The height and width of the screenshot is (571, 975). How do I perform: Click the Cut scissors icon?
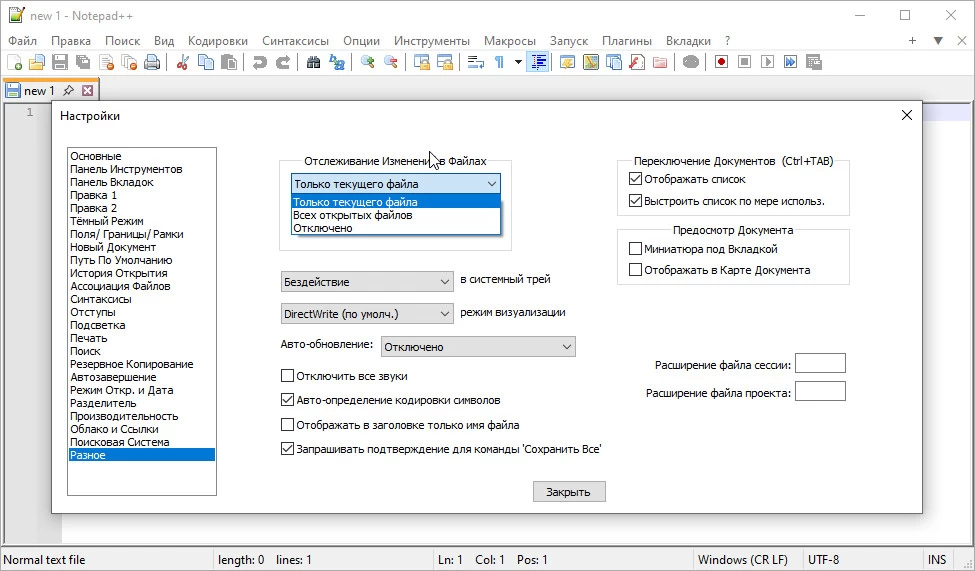[183, 62]
